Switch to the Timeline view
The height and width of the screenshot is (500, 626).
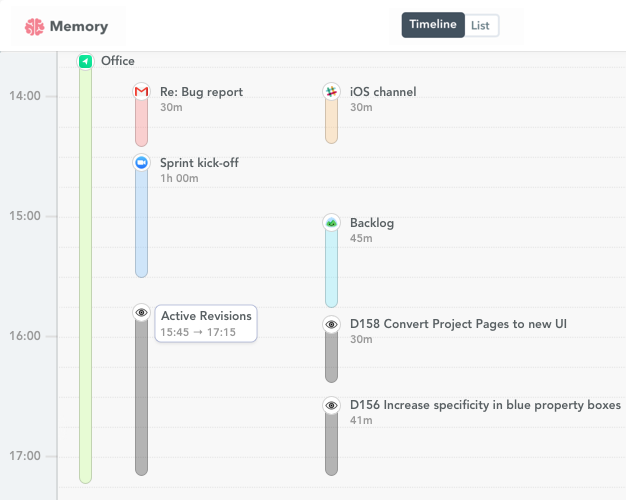pyautogui.click(x=433, y=25)
